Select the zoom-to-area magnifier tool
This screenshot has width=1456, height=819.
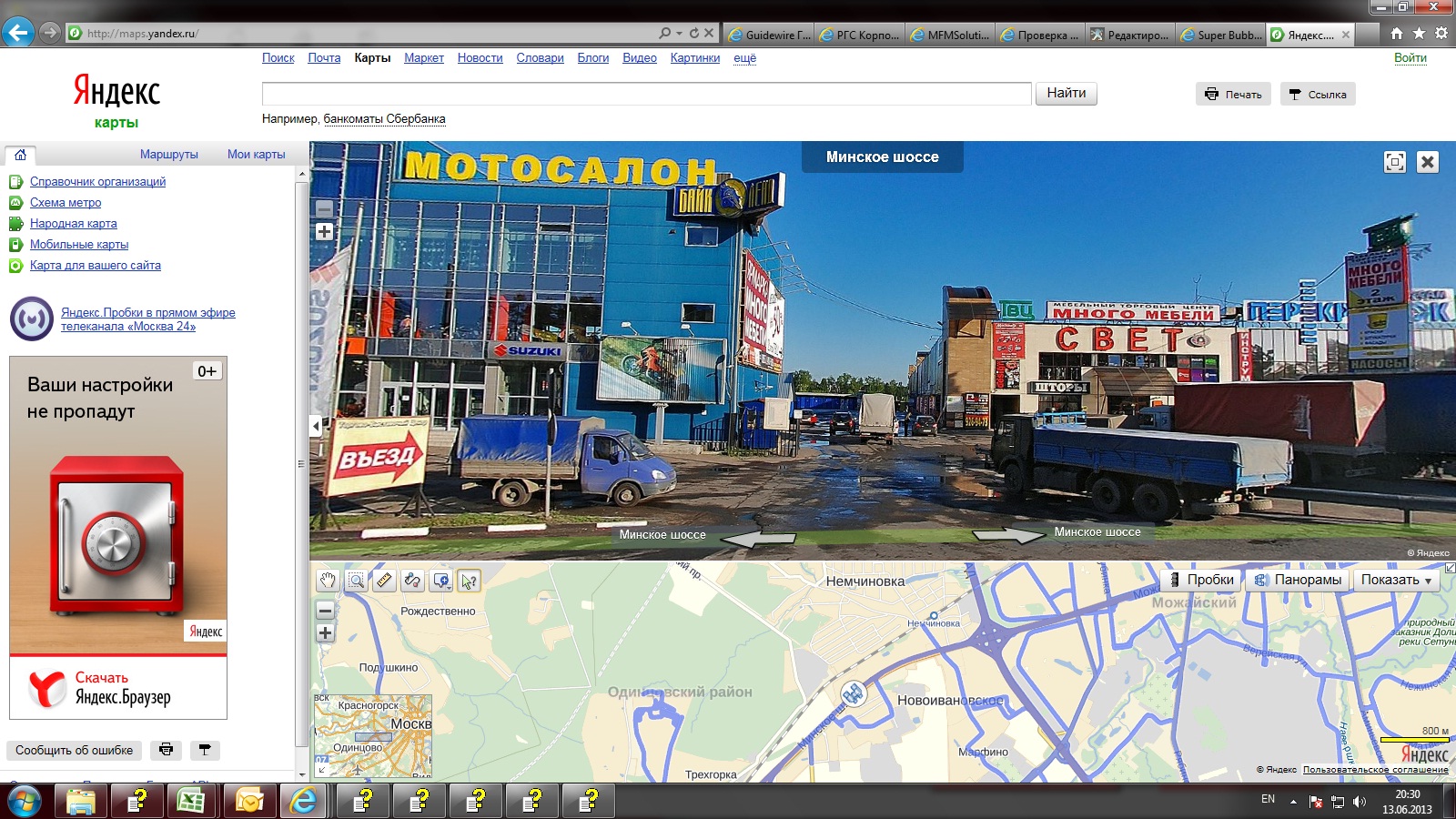[356, 581]
